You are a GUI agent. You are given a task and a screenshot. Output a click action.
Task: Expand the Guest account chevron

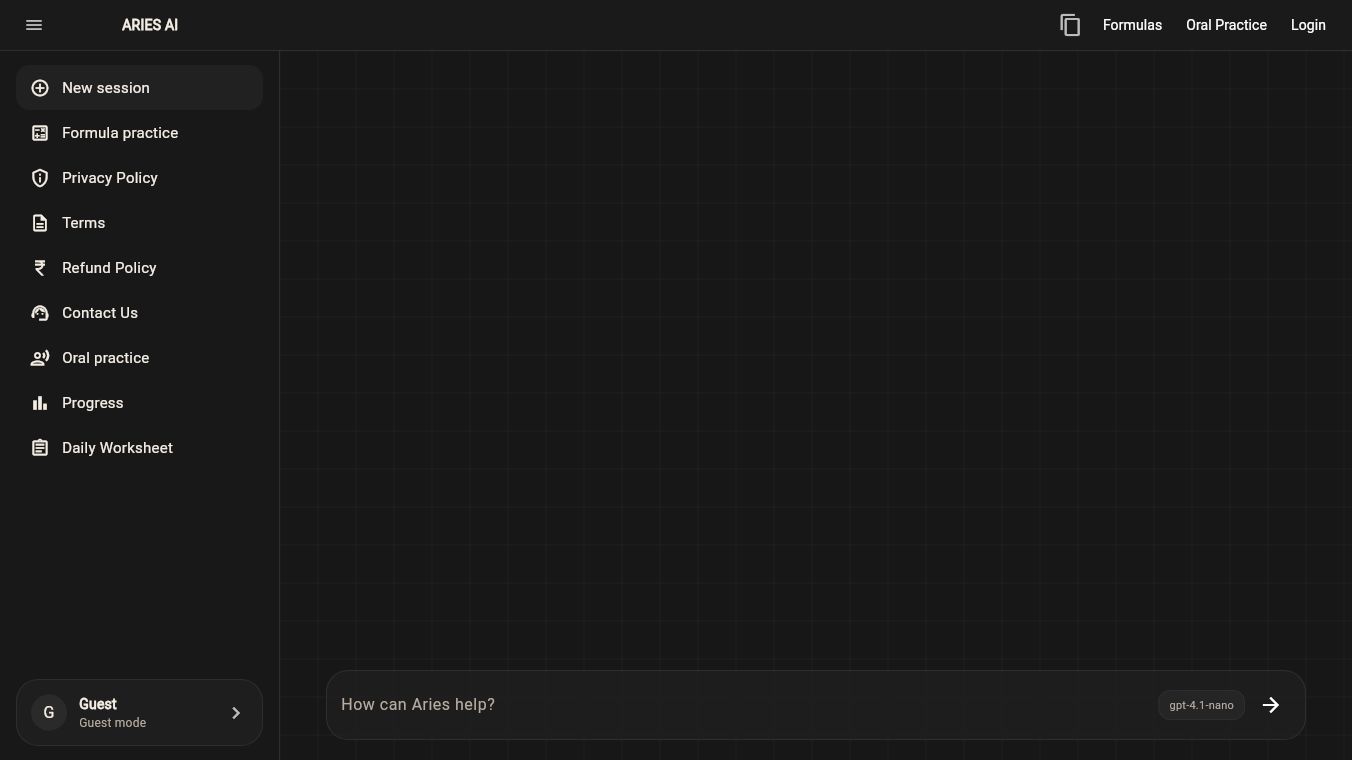(236, 713)
